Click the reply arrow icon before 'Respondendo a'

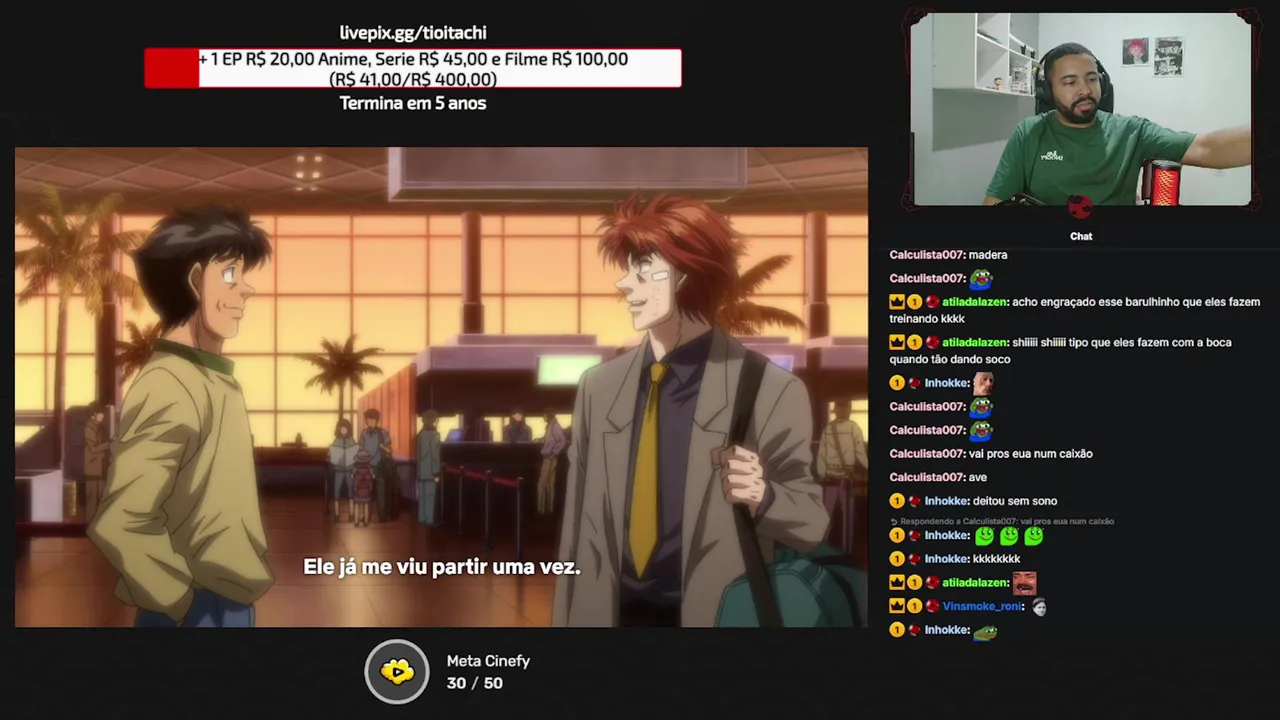coord(894,522)
